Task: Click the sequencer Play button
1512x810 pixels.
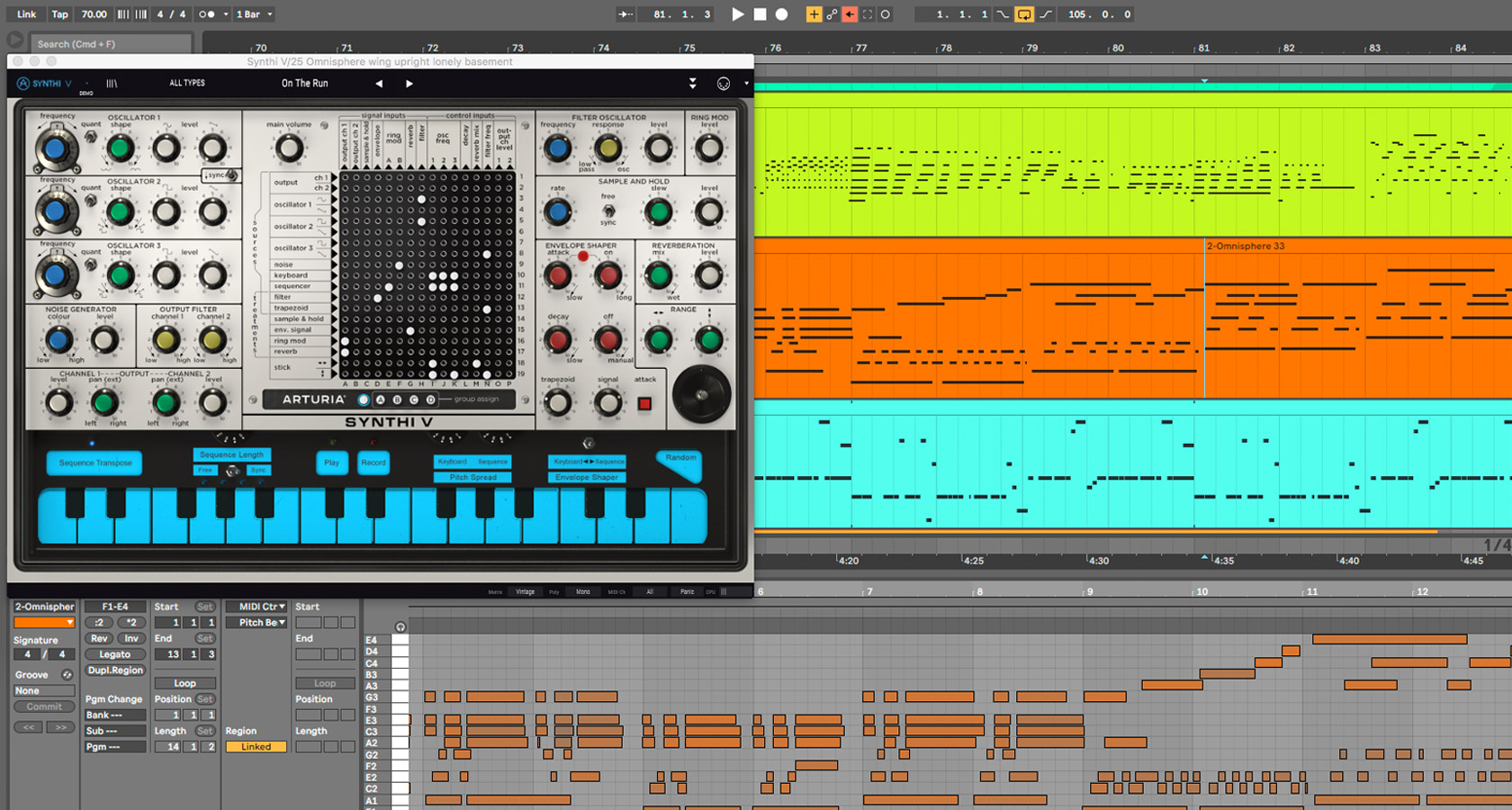Action: click(332, 463)
